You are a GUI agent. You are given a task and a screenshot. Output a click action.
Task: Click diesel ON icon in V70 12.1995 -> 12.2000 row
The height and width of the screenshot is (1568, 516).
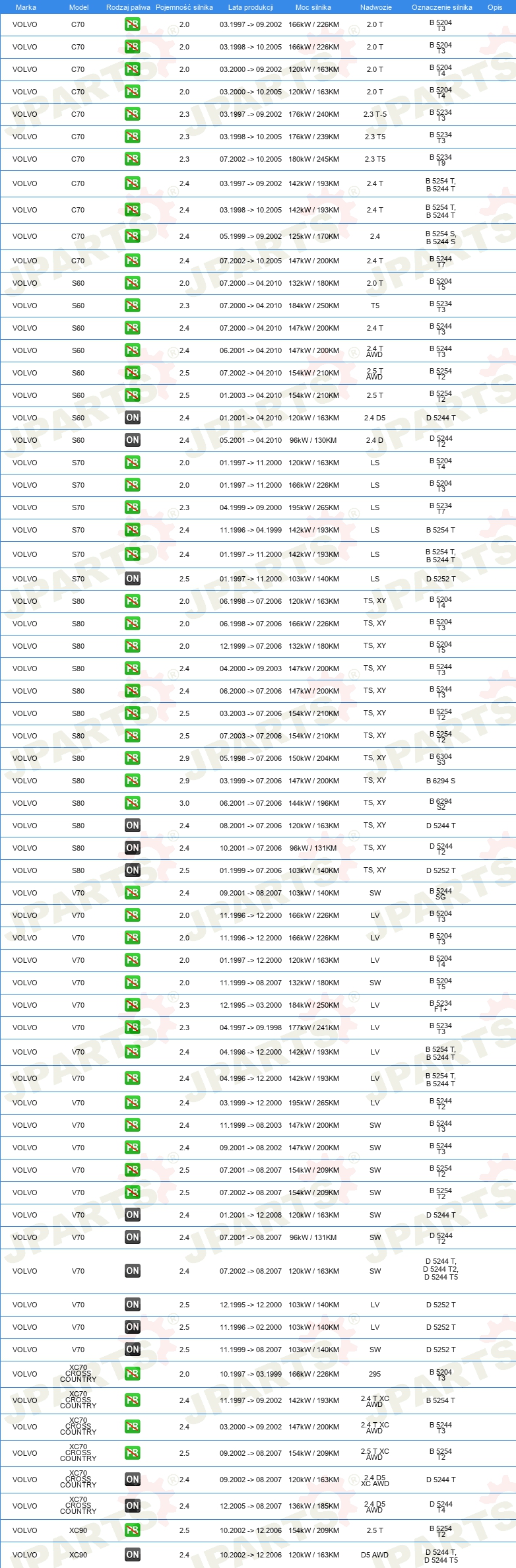(132, 1305)
